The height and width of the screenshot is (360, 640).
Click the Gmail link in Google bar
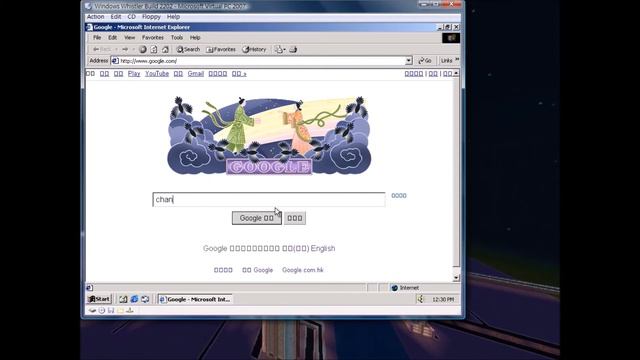pyautogui.click(x=196, y=73)
